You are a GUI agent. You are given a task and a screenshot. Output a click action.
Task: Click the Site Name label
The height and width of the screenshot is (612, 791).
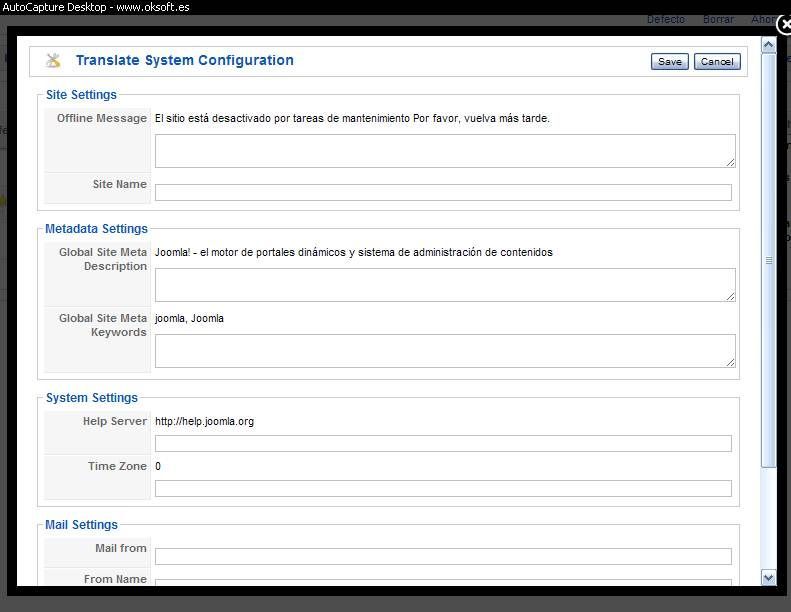120,184
